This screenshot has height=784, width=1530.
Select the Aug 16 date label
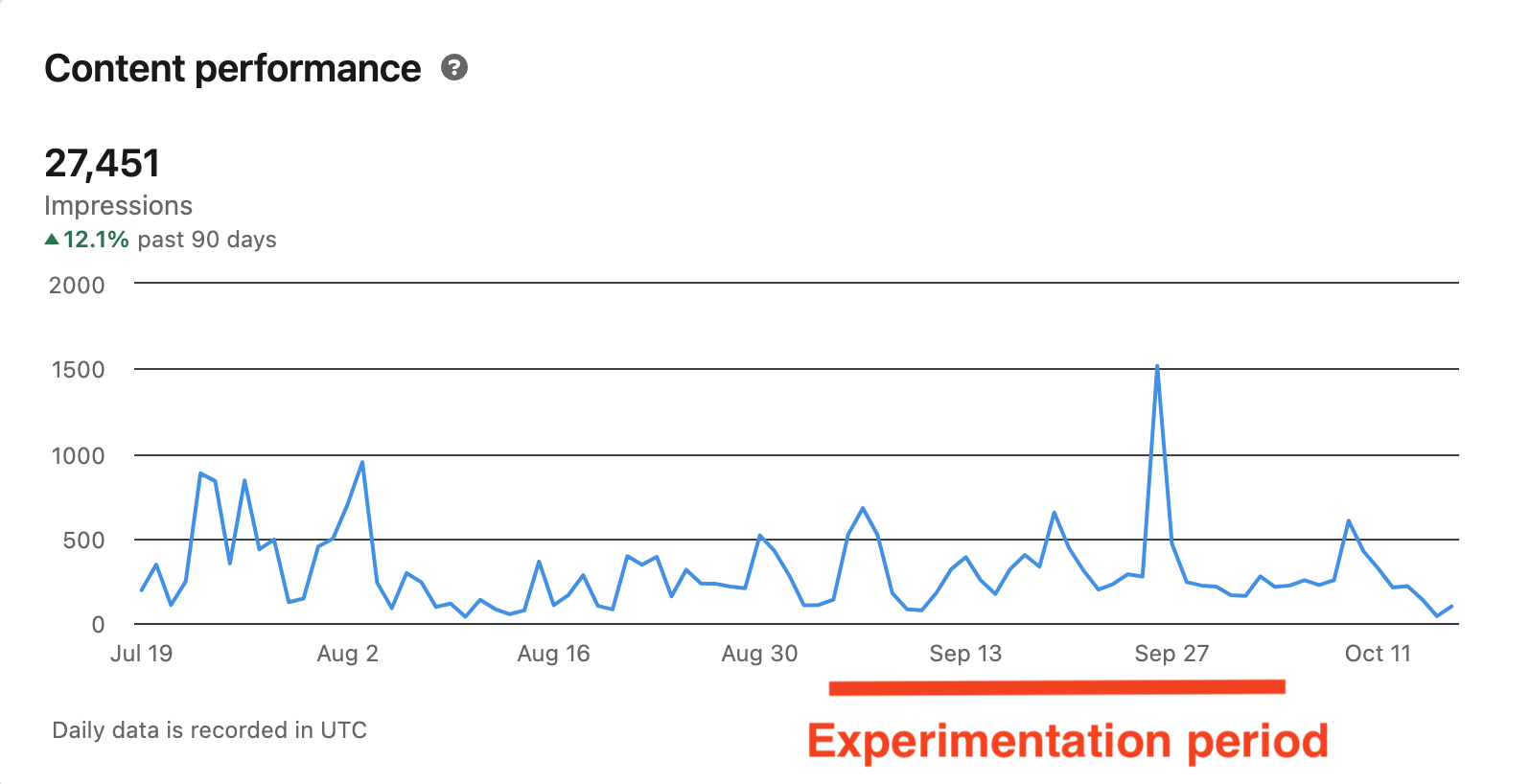(x=554, y=654)
